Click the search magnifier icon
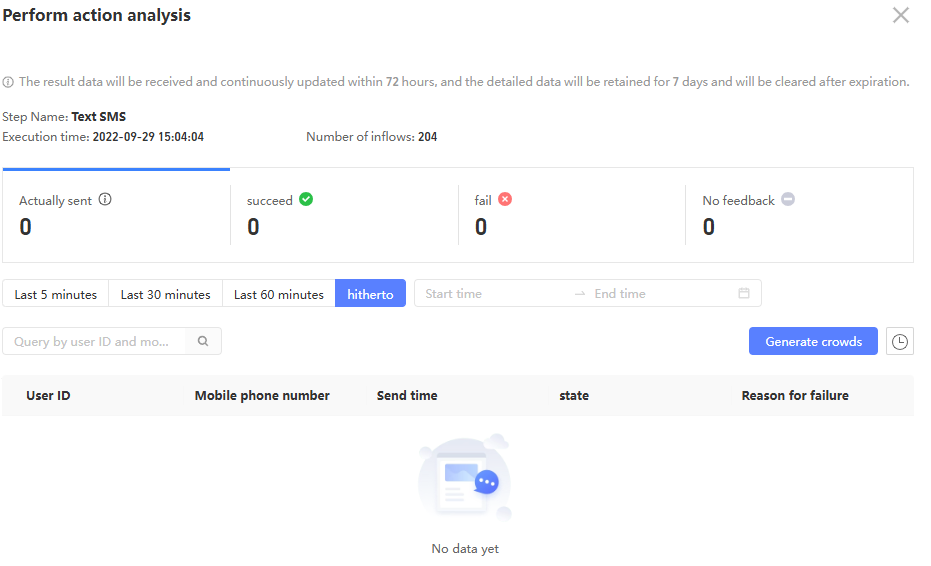931x566 pixels. coord(203,341)
